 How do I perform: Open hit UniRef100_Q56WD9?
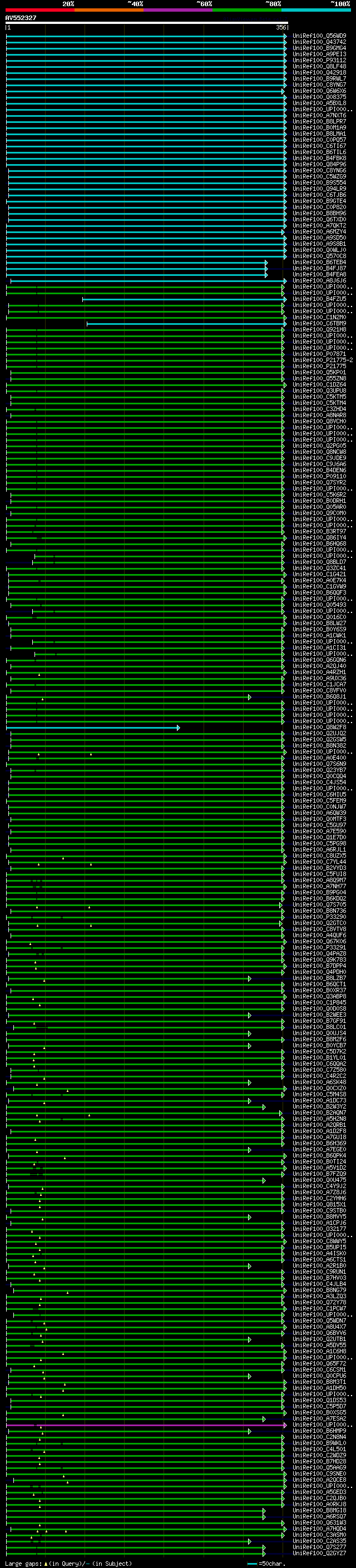[319, 36]
